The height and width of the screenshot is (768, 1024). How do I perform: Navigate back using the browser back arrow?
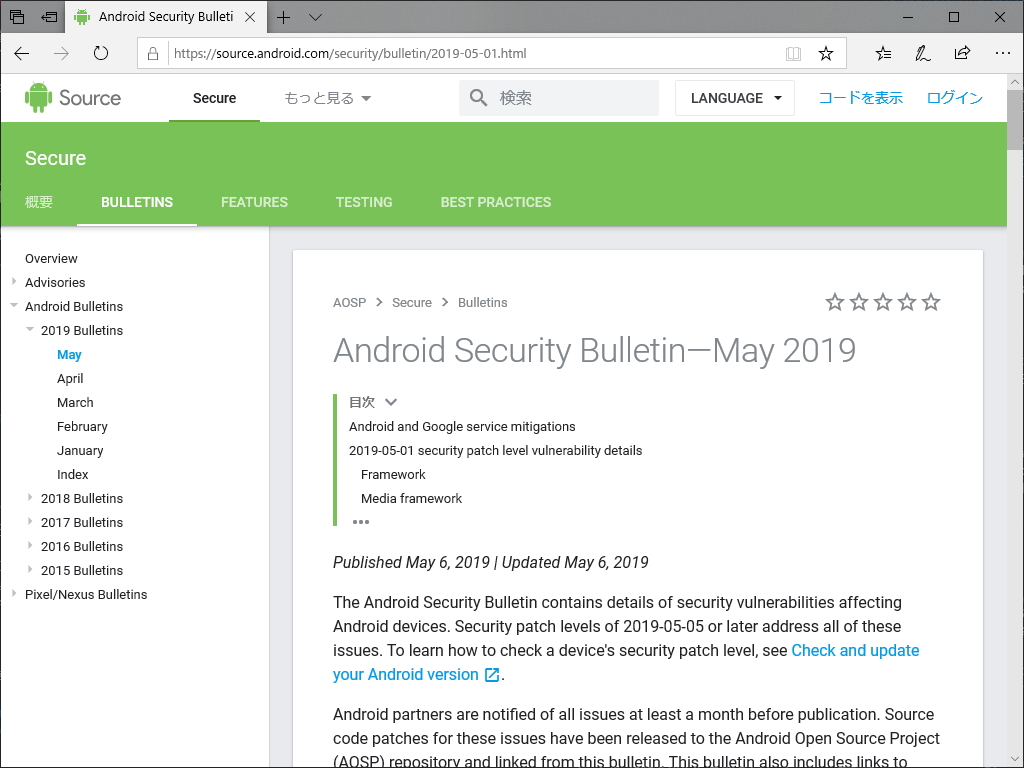pyautogui.click(x=22, y=54)
